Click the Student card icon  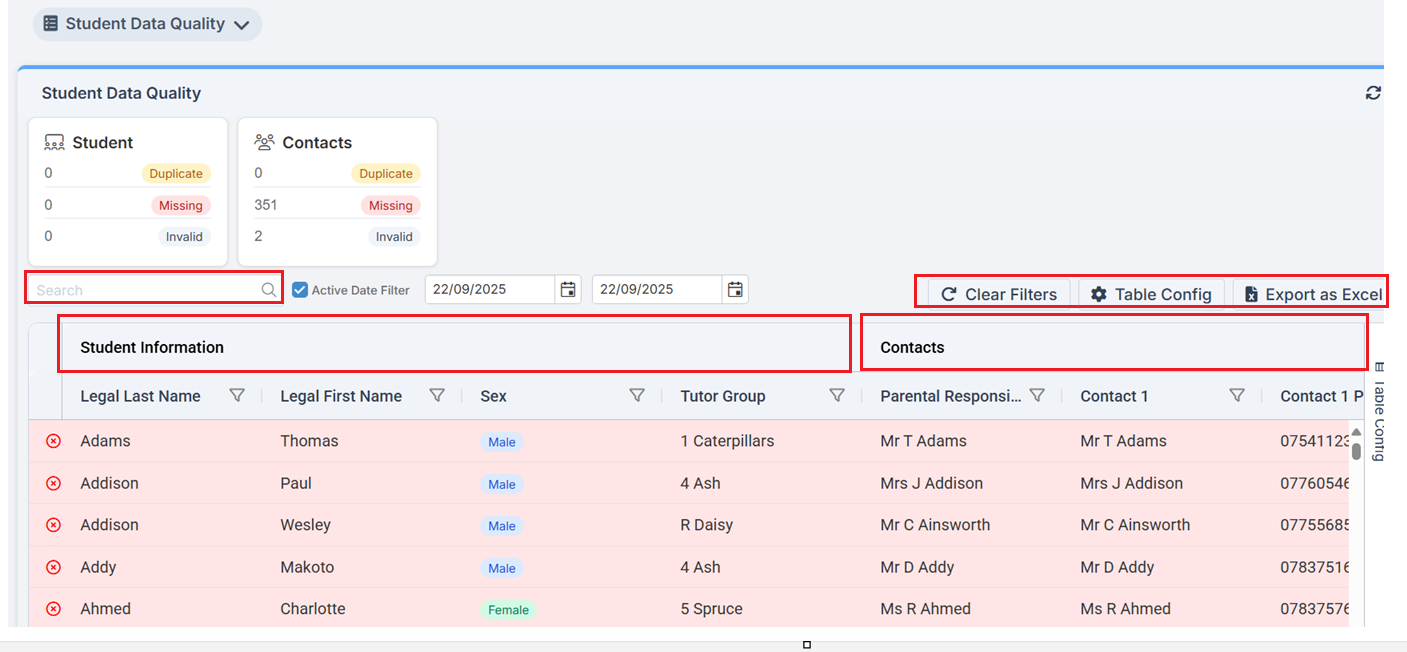point(54,142)
